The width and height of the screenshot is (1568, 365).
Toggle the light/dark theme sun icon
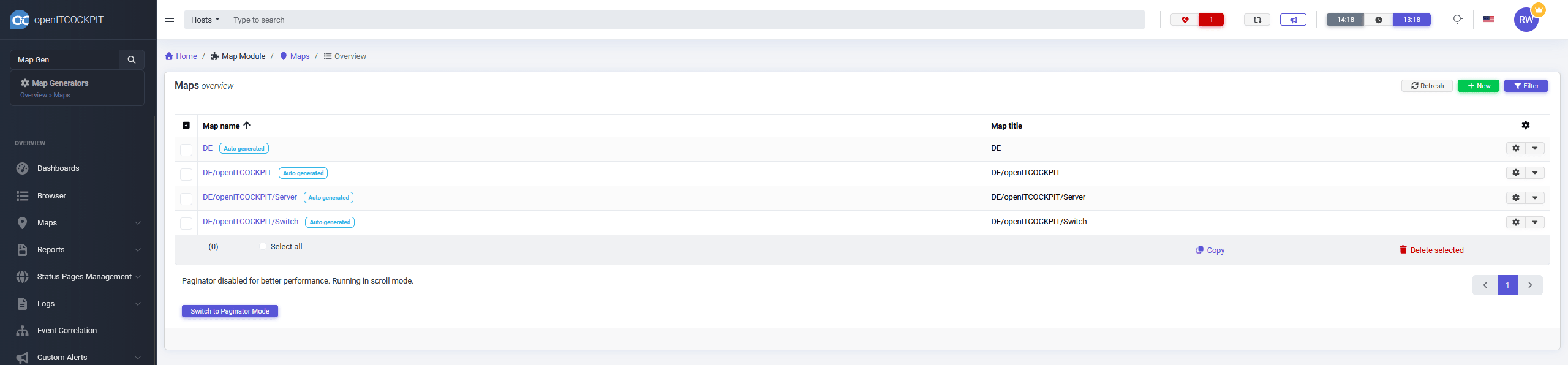coord(1457,19)
